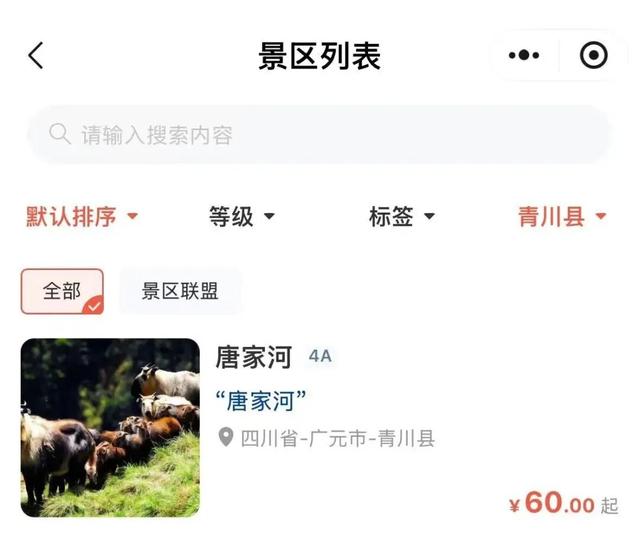Tap the yen symbol by the price

point(514,506)
